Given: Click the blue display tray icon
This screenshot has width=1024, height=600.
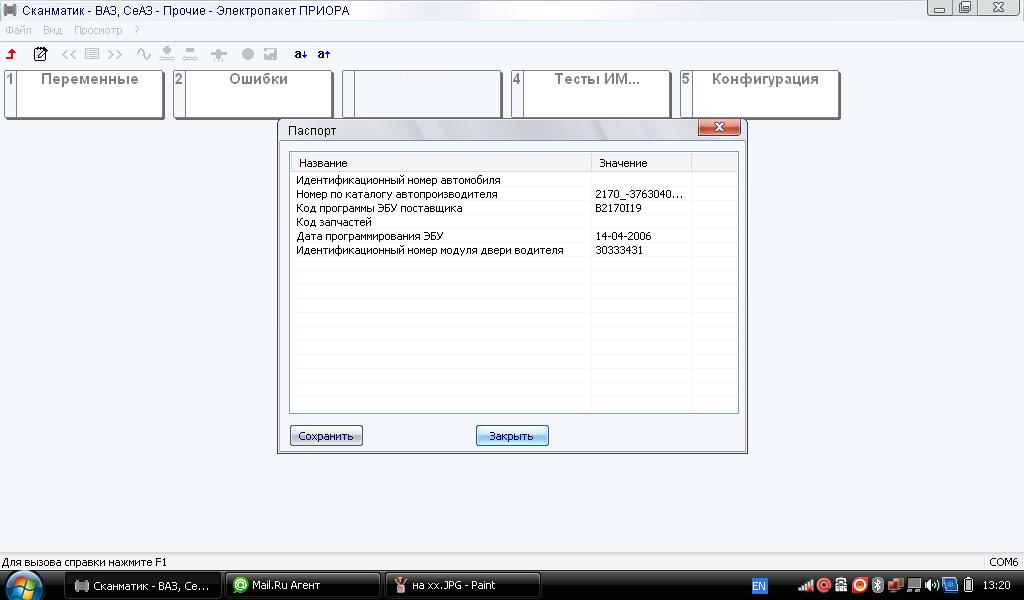Looking at the screenshot, I should (950, 585).
